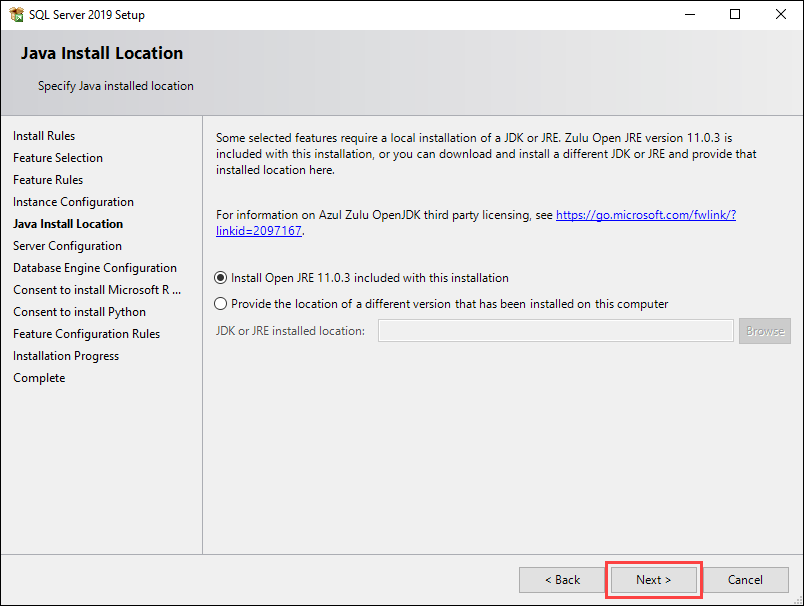Click Feature Configuration Rules step

pyautogui.click(x=87, y=334)
